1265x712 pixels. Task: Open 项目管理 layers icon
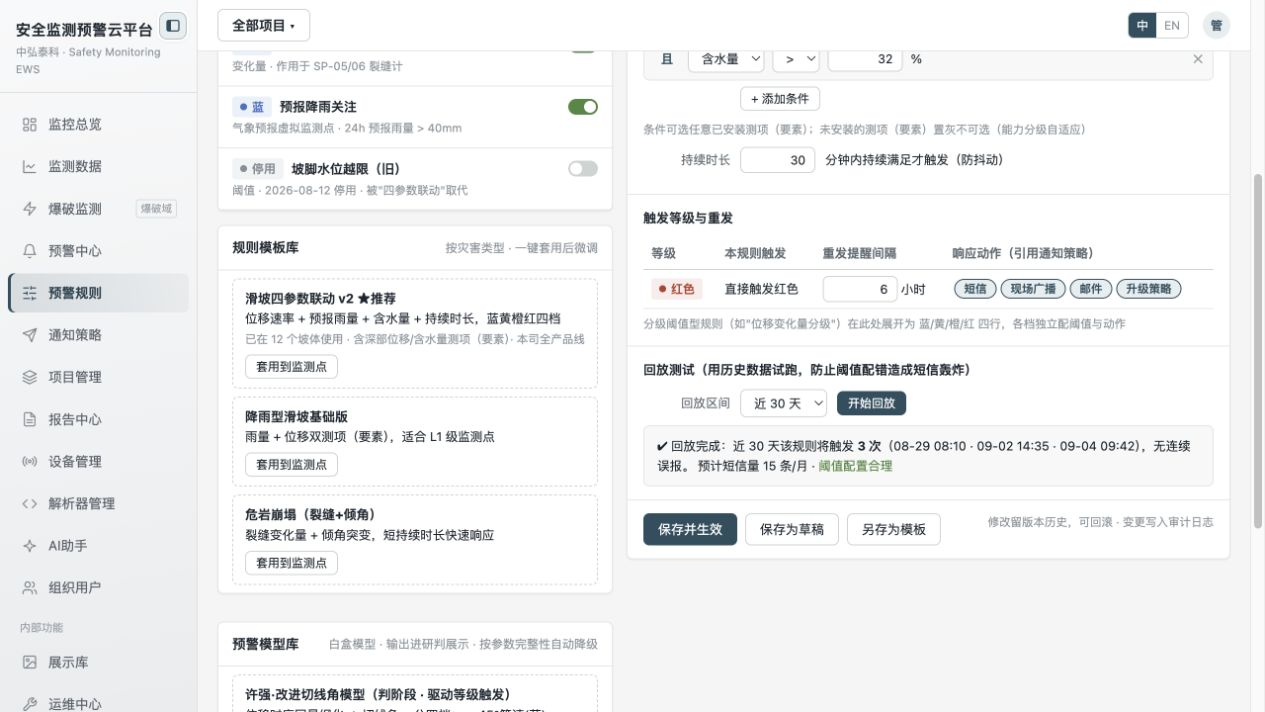point(30,377)
